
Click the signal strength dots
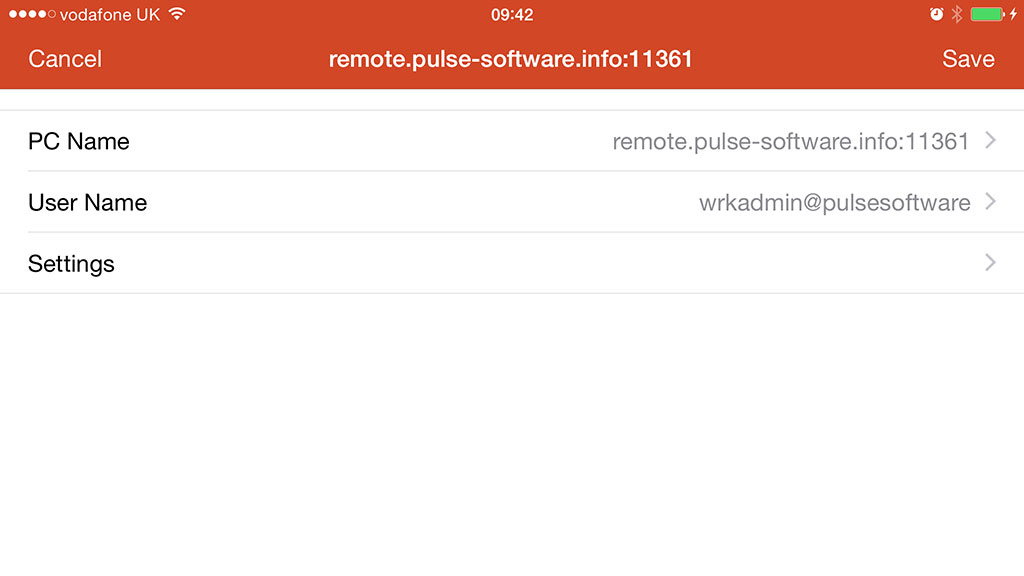[x=31, y=14]
